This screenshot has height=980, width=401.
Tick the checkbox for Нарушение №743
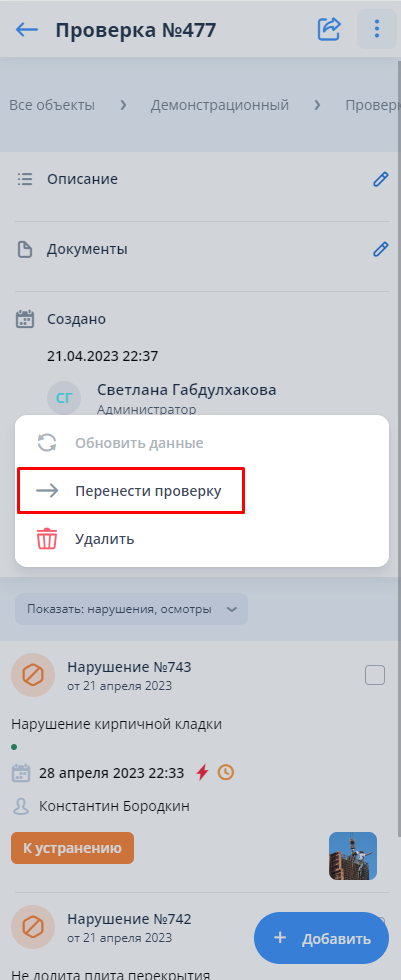(375, 675)
